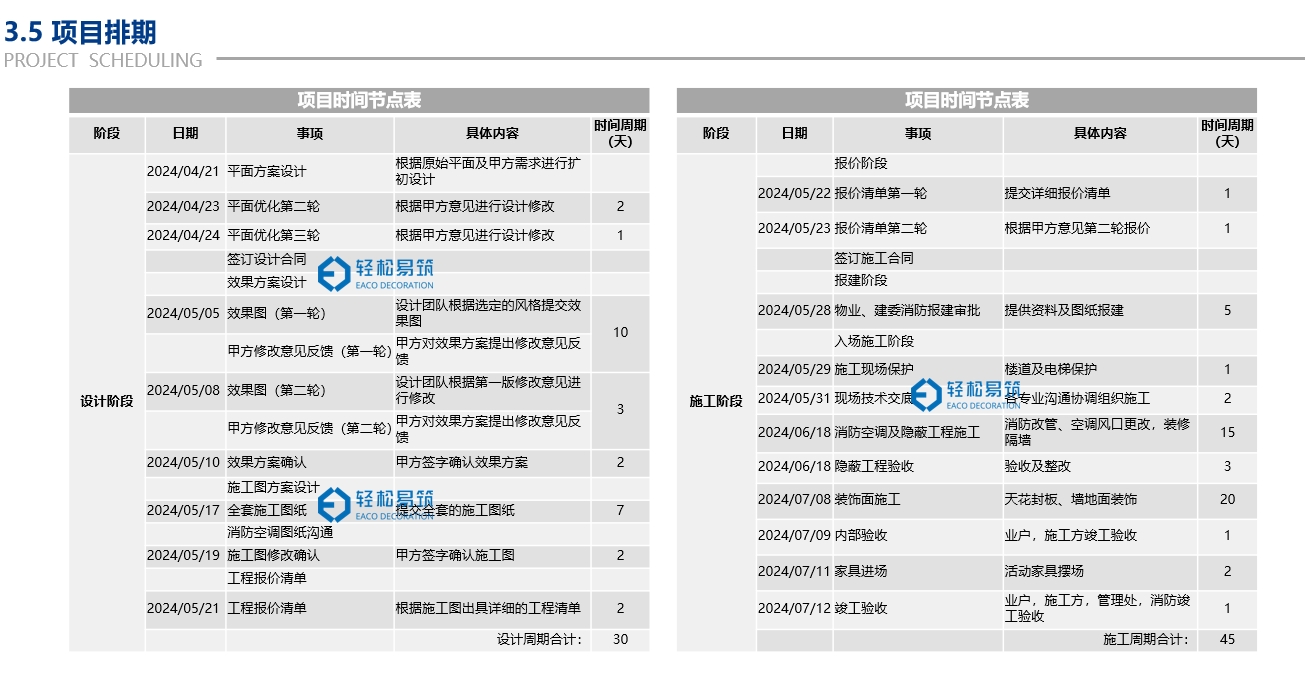Click the date cell "2024/05/08"
1305x673 pixels.
[x=183, y=391]
